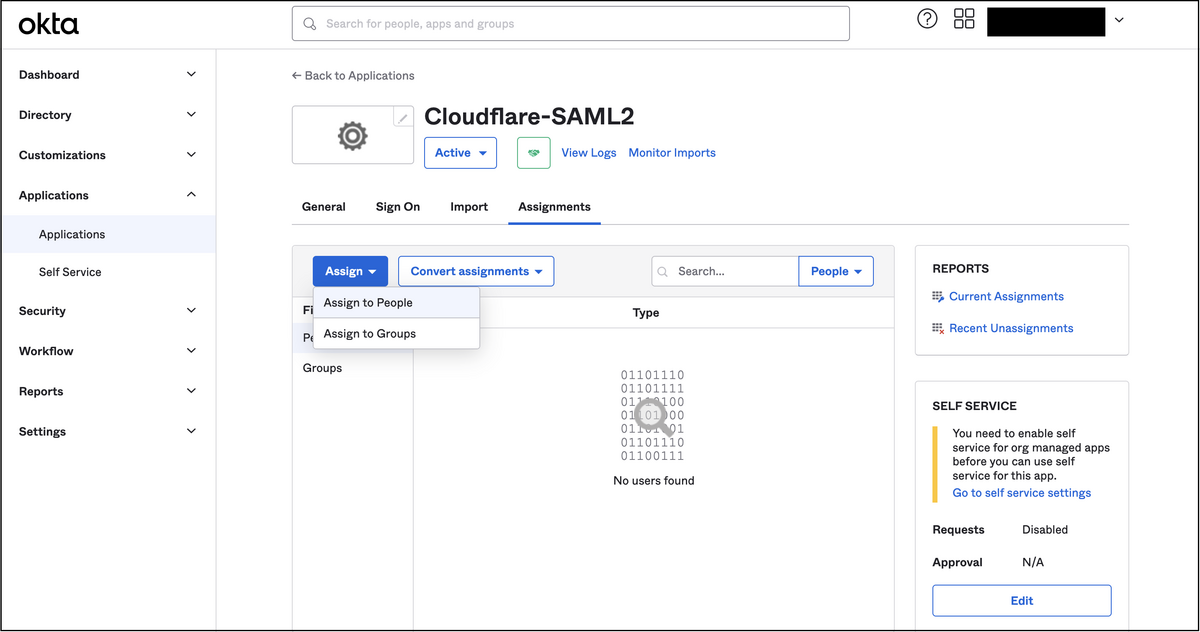Click the magnifier icon in assignments search box
This screenshot has width=1200, height=632.
663,271
